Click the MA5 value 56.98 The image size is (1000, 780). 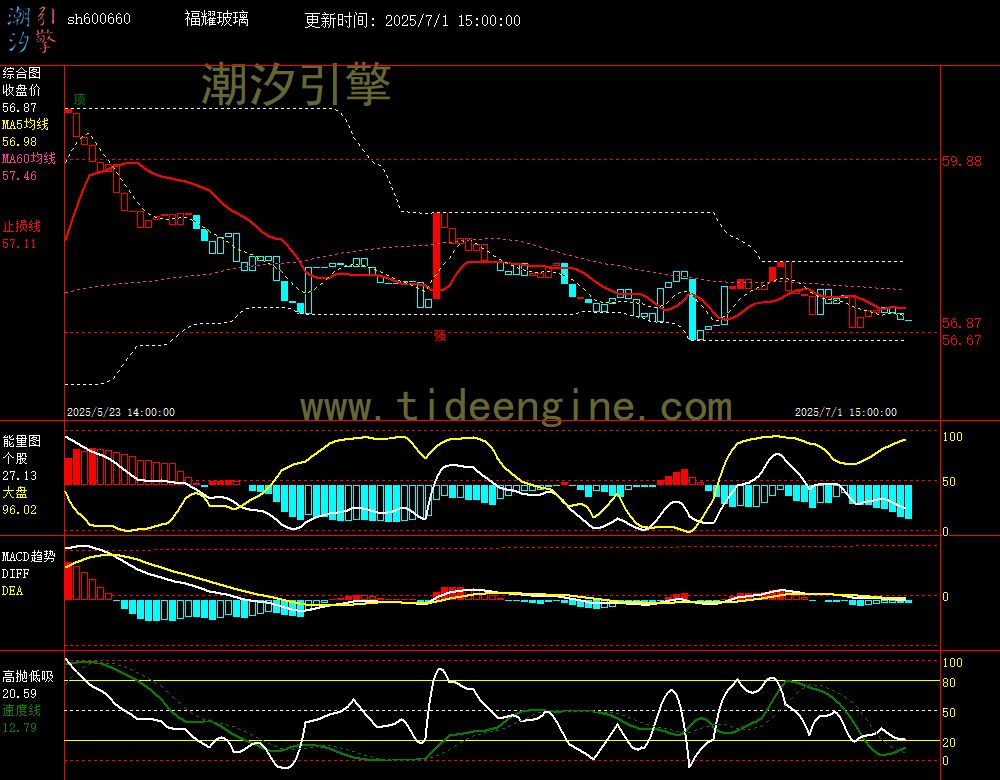click(x=19, y=142)
